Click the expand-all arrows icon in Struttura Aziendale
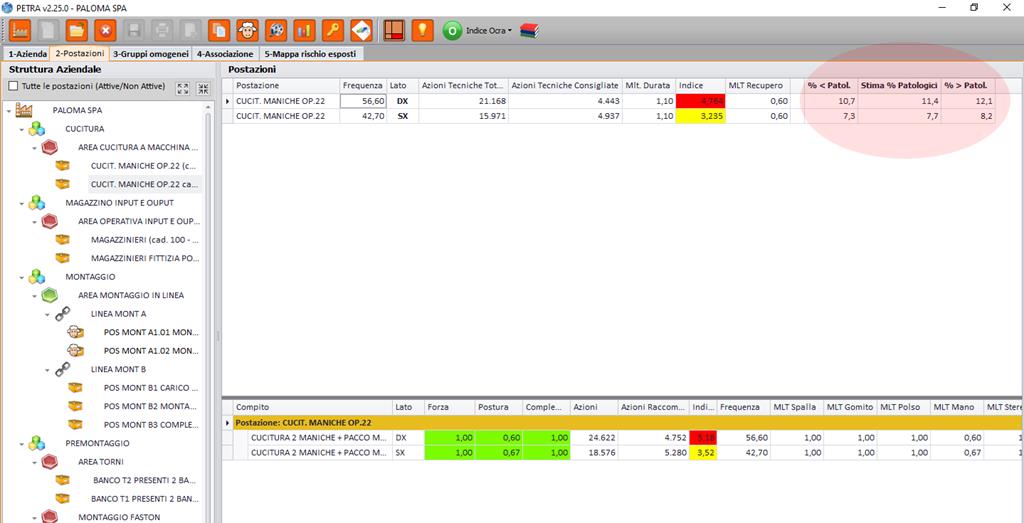This screenshot has height=523, width=1024. coord(183,89)
